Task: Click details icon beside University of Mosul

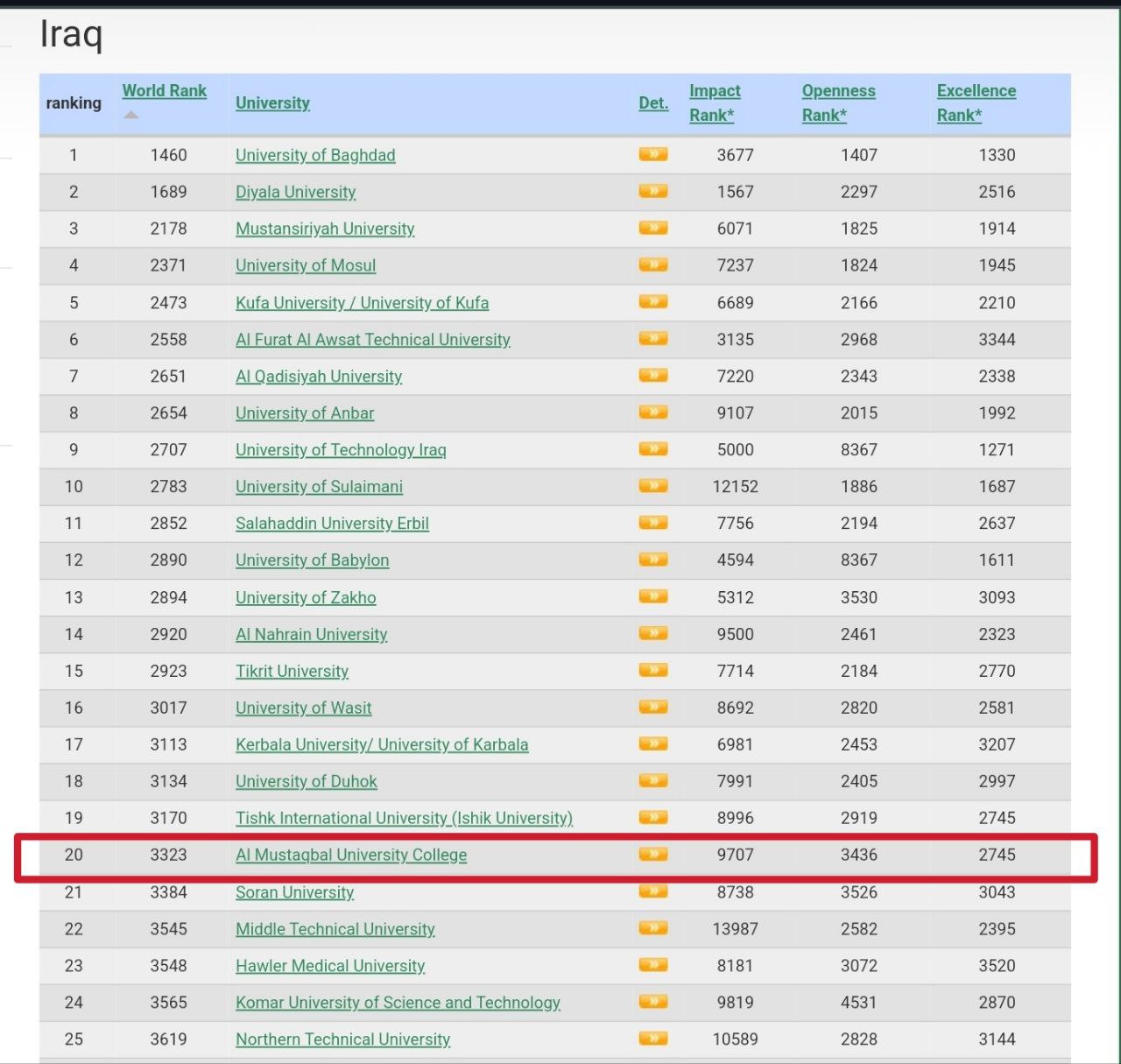Action: coord(652,264)
